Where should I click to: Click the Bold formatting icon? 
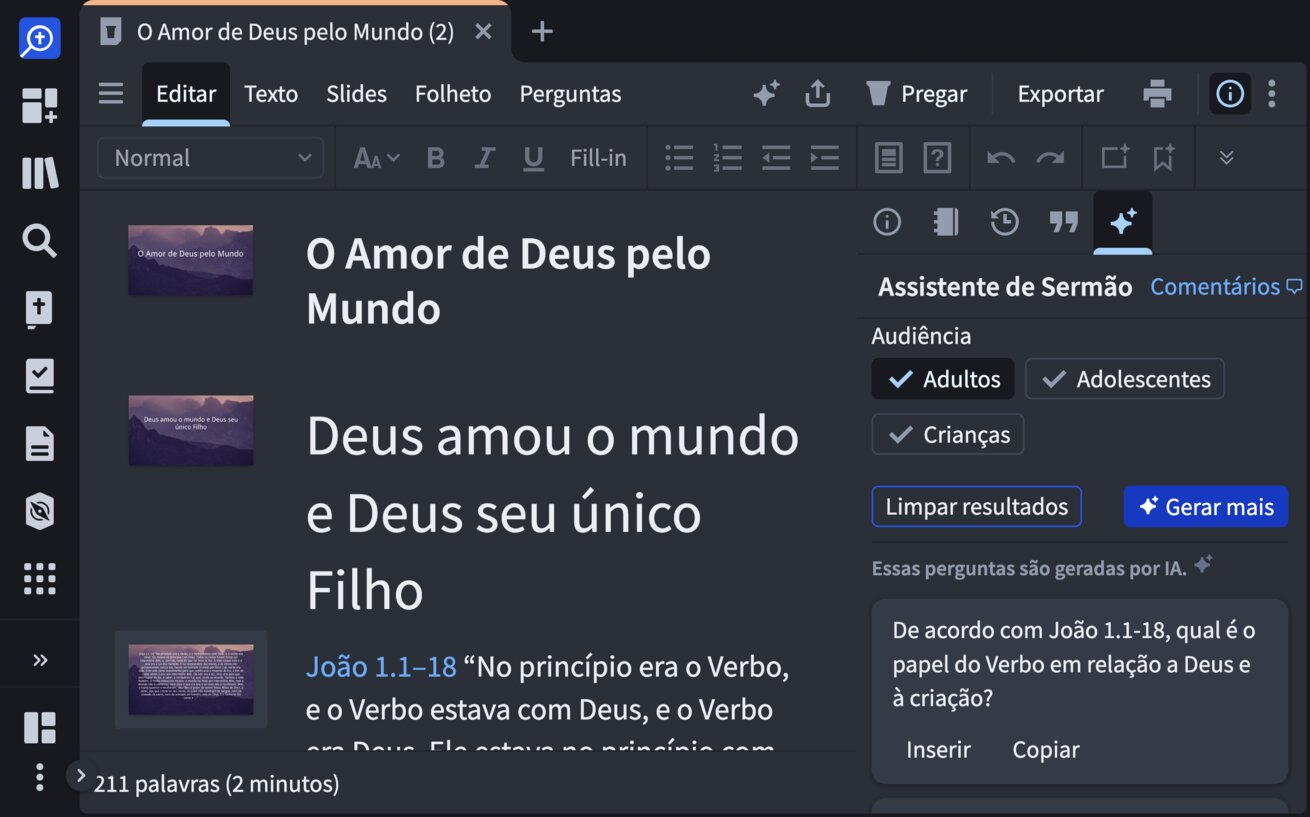click(435, 158)
